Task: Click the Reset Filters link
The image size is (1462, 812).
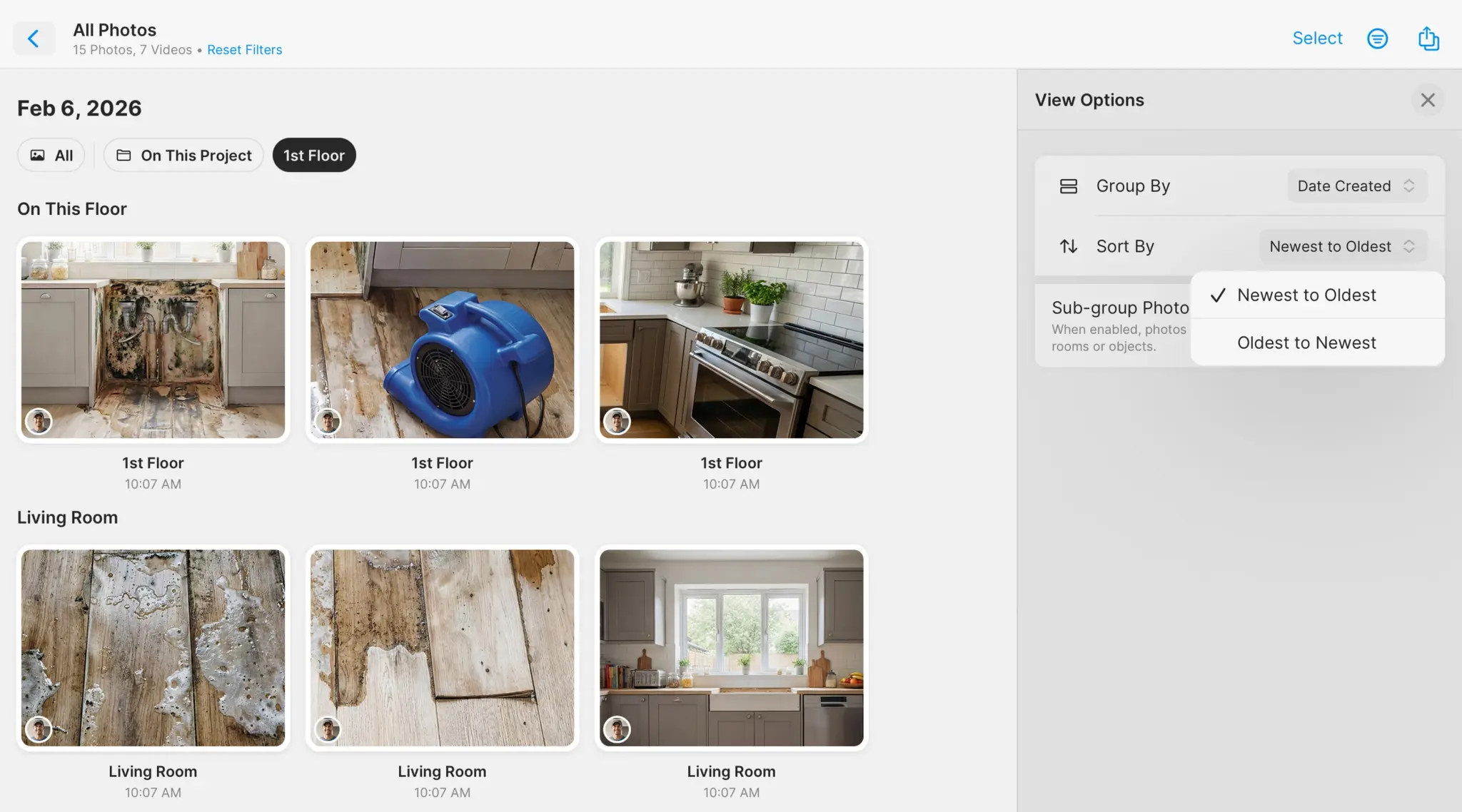Action: click(244, 50)
